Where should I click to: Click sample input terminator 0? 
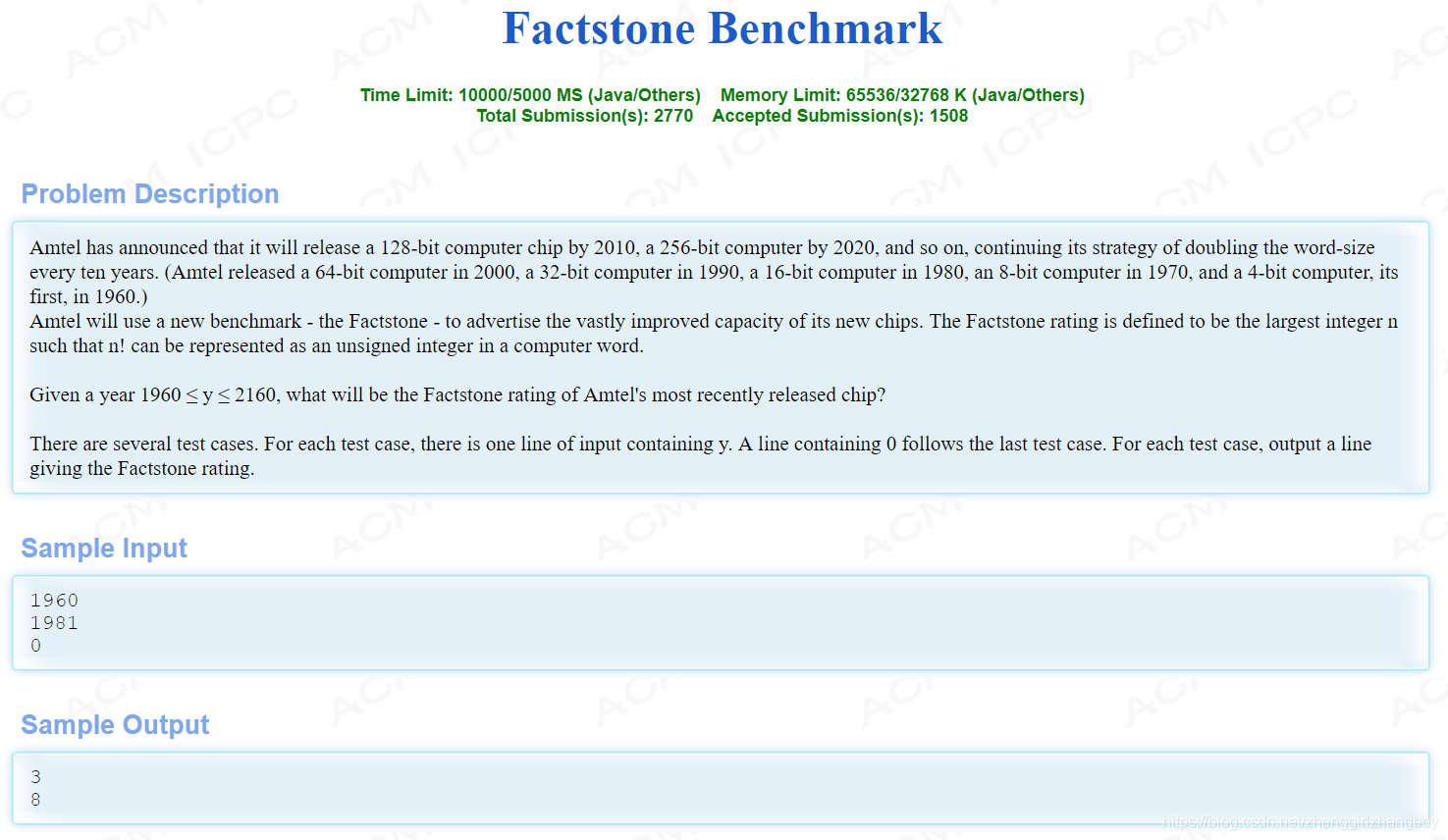click(36, 646)
